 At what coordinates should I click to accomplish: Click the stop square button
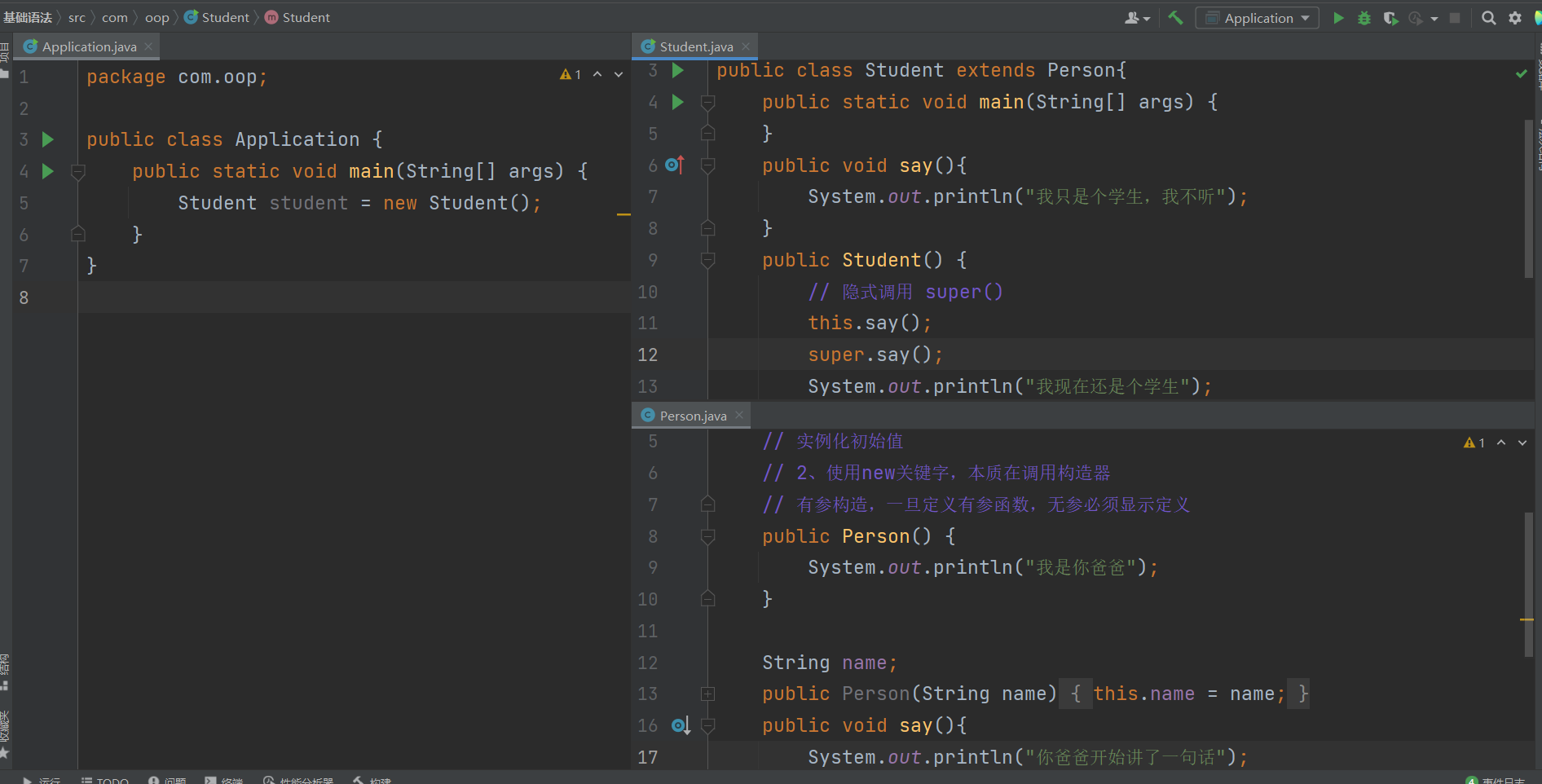point(1455,18)
